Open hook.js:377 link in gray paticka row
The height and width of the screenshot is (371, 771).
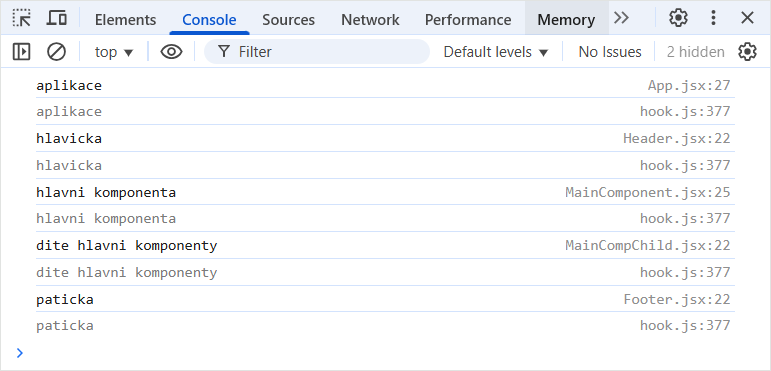685,325
